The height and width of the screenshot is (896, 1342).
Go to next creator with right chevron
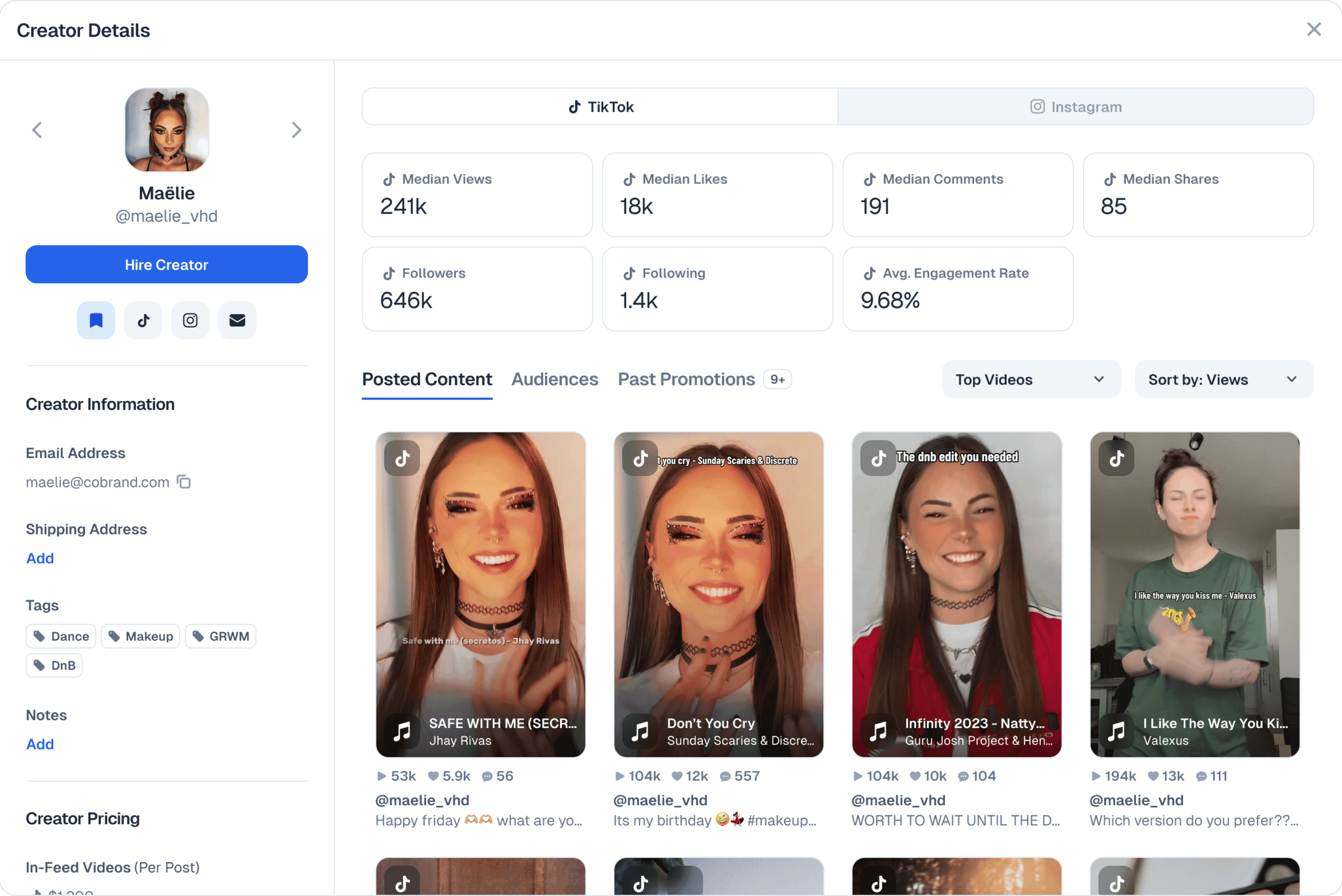296,130
